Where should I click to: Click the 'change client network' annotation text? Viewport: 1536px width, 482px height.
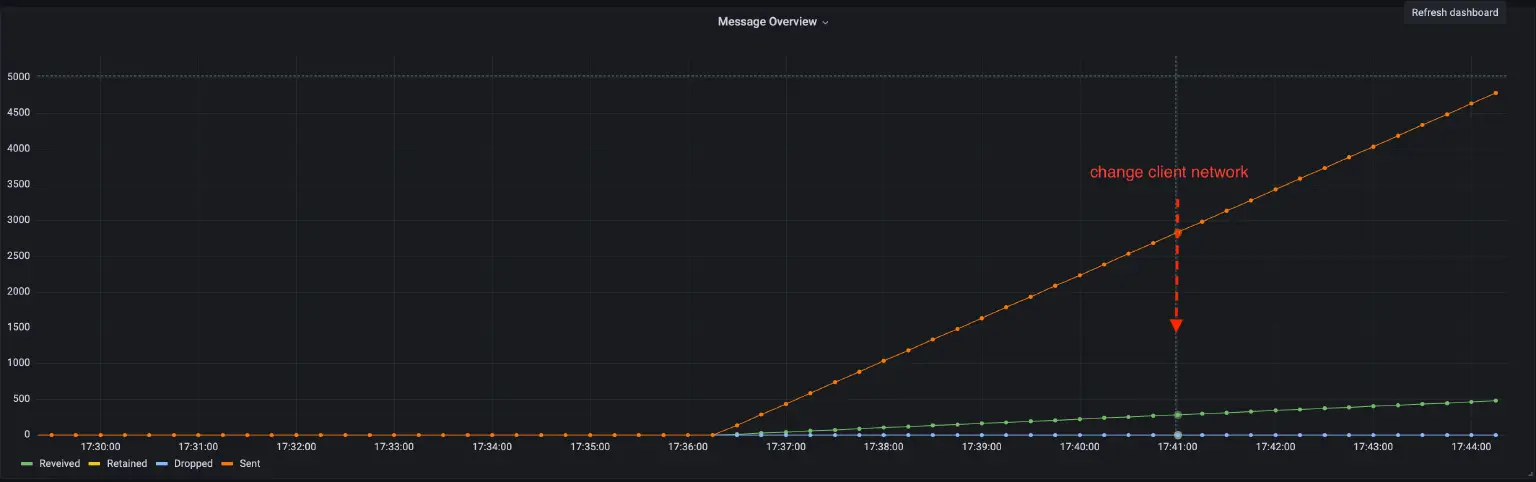point(1168,173)
